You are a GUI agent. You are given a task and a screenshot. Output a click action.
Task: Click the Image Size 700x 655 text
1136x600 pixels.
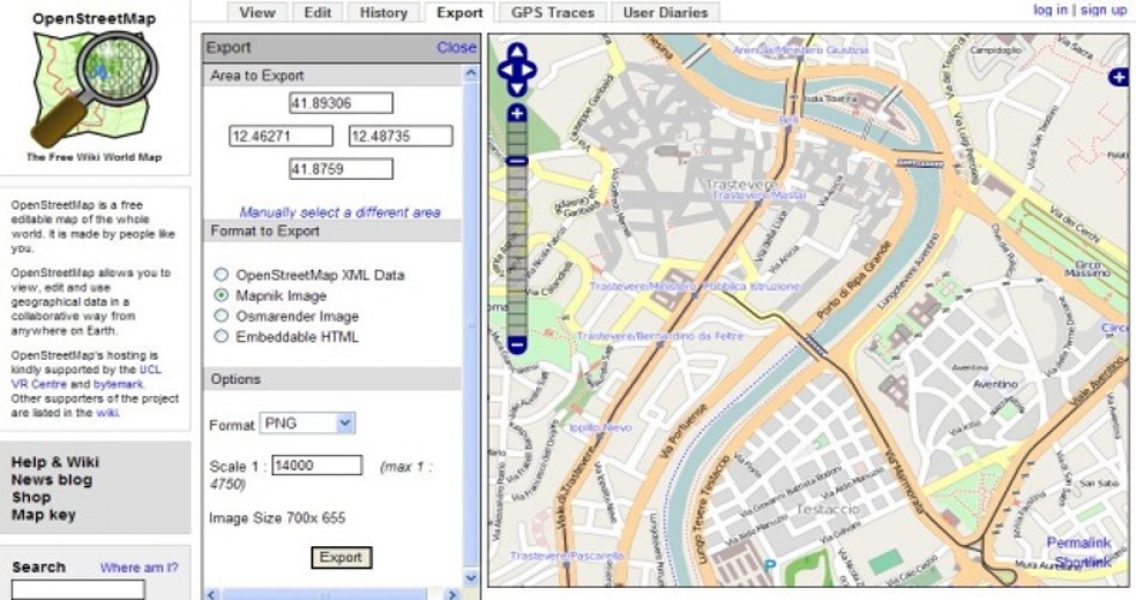(277, 518)
